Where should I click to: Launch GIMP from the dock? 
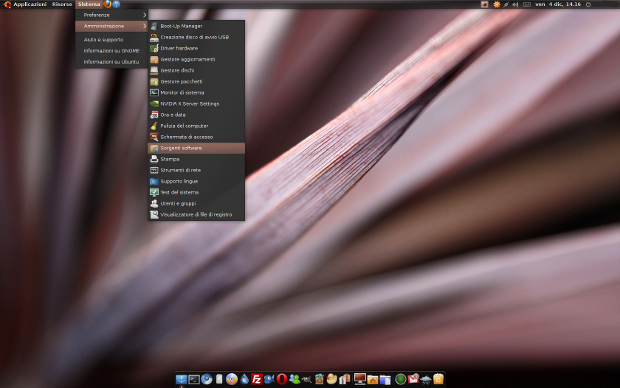click(306, 379)
